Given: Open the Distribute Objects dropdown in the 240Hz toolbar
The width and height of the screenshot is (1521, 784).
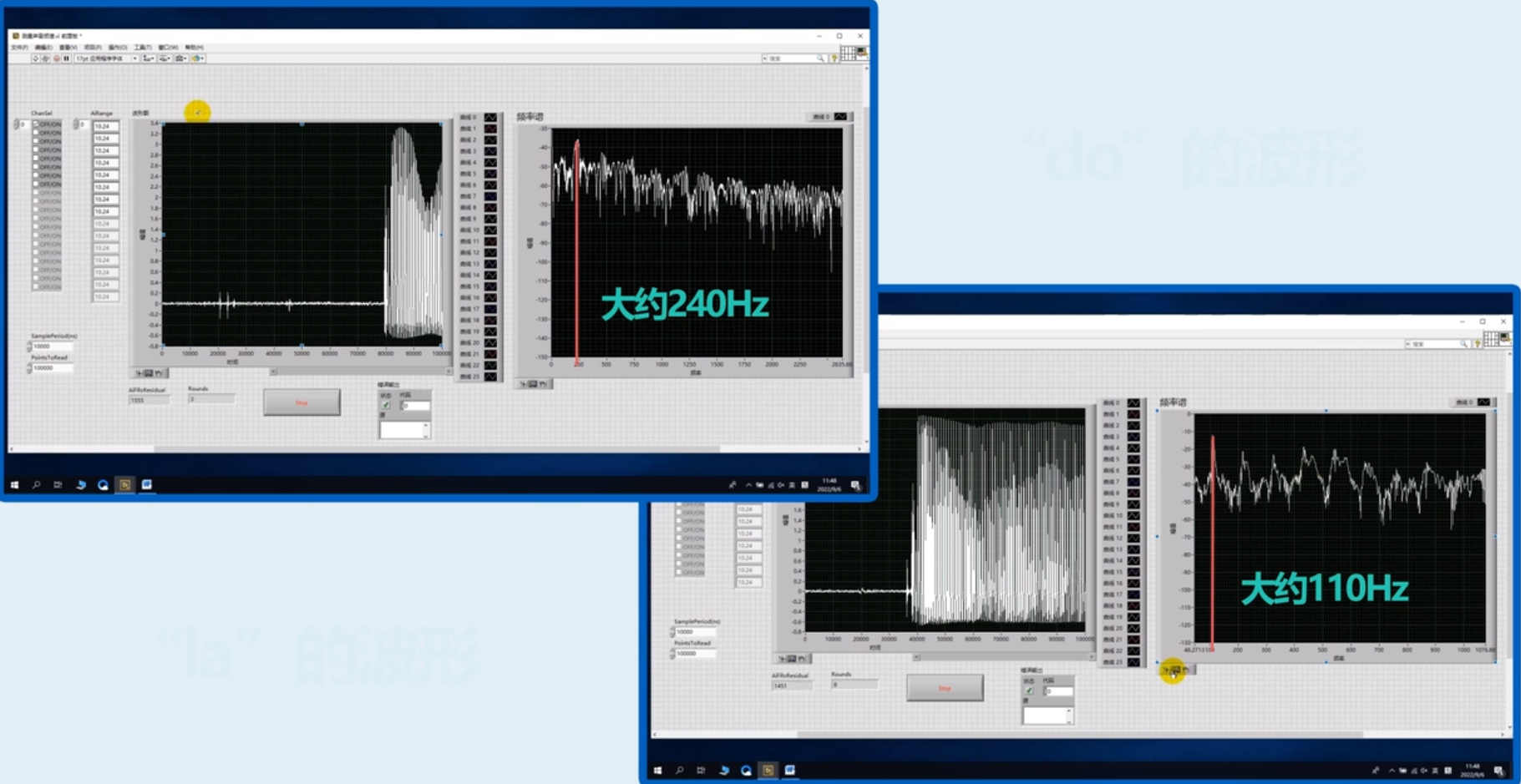Looking at the screenshot, I should [x=165, y=58].
